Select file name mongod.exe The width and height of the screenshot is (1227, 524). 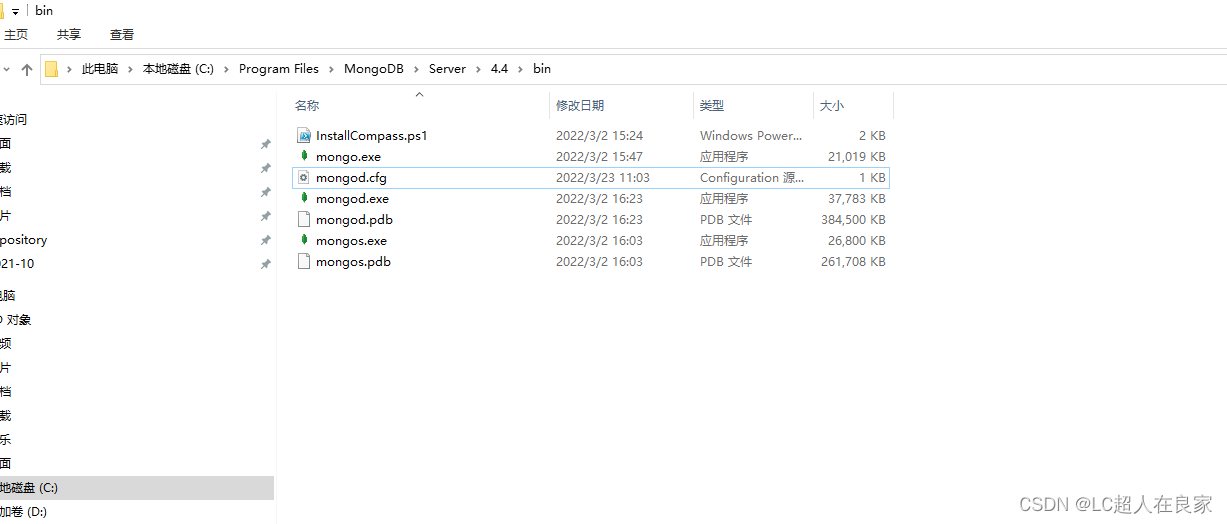[x=352, y=198]
